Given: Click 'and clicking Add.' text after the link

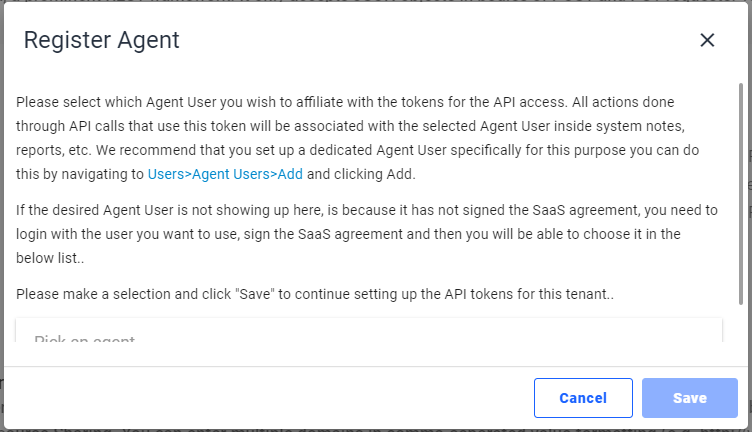Looking at the screenshot, I should (x=361, y=174).
